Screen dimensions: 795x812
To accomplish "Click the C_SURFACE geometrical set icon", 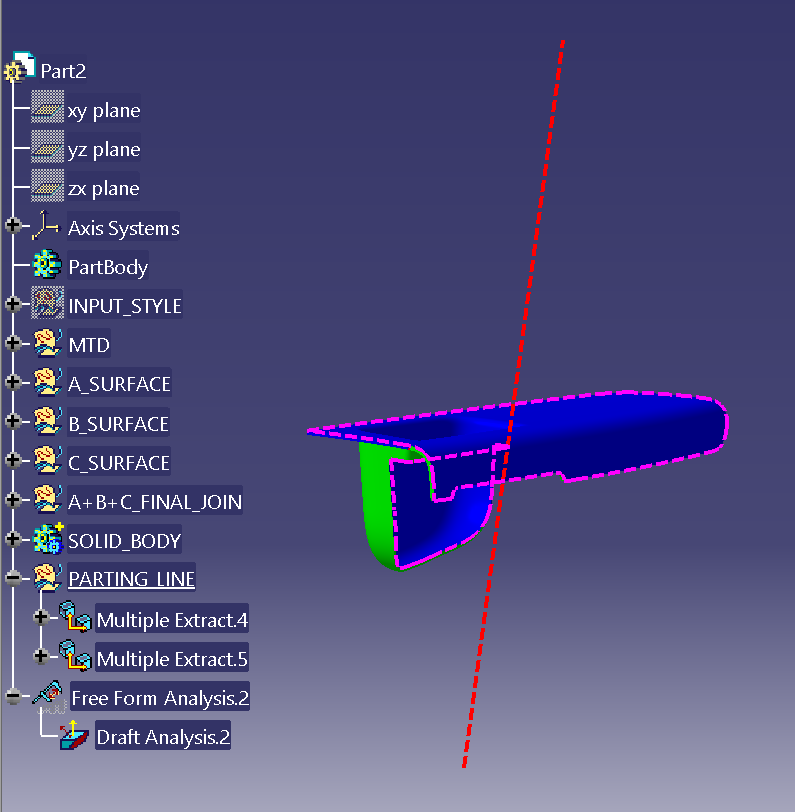I will [x=48, y=460].
